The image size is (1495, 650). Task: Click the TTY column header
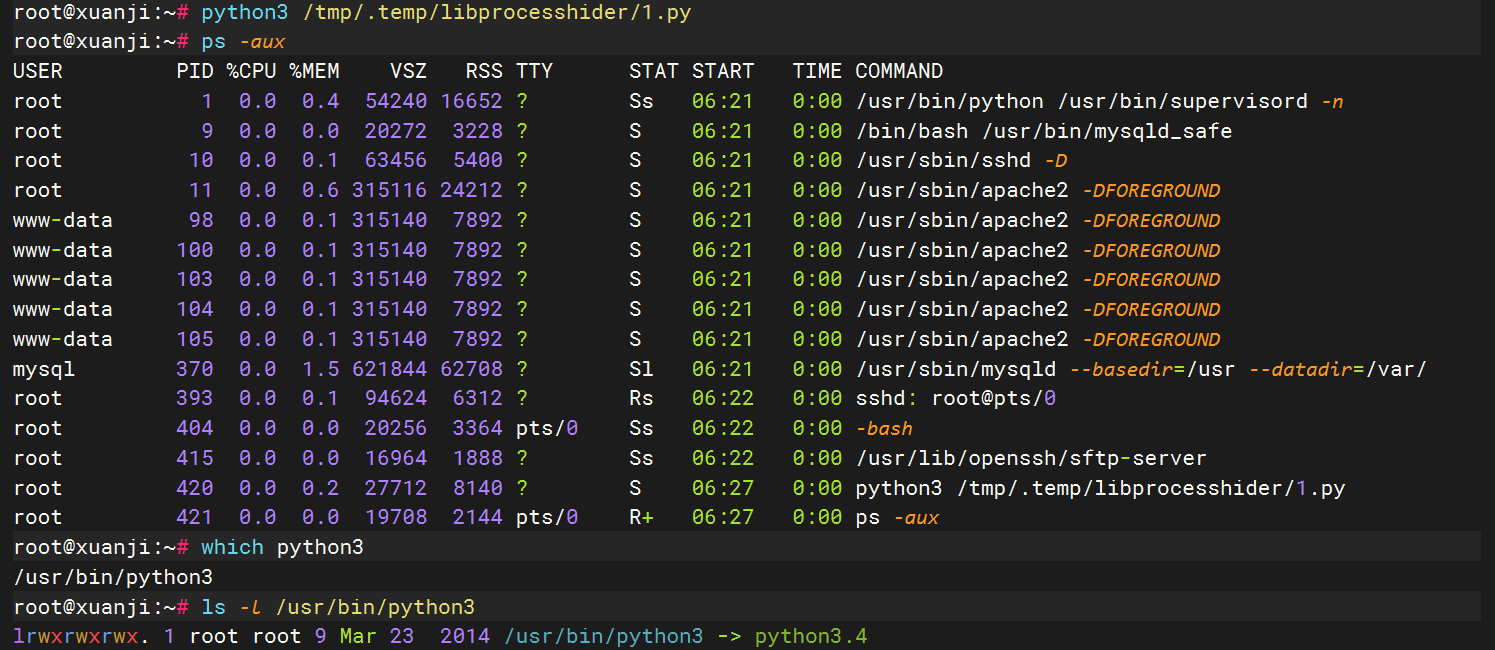pyautogui.click(x=534, y=71)
